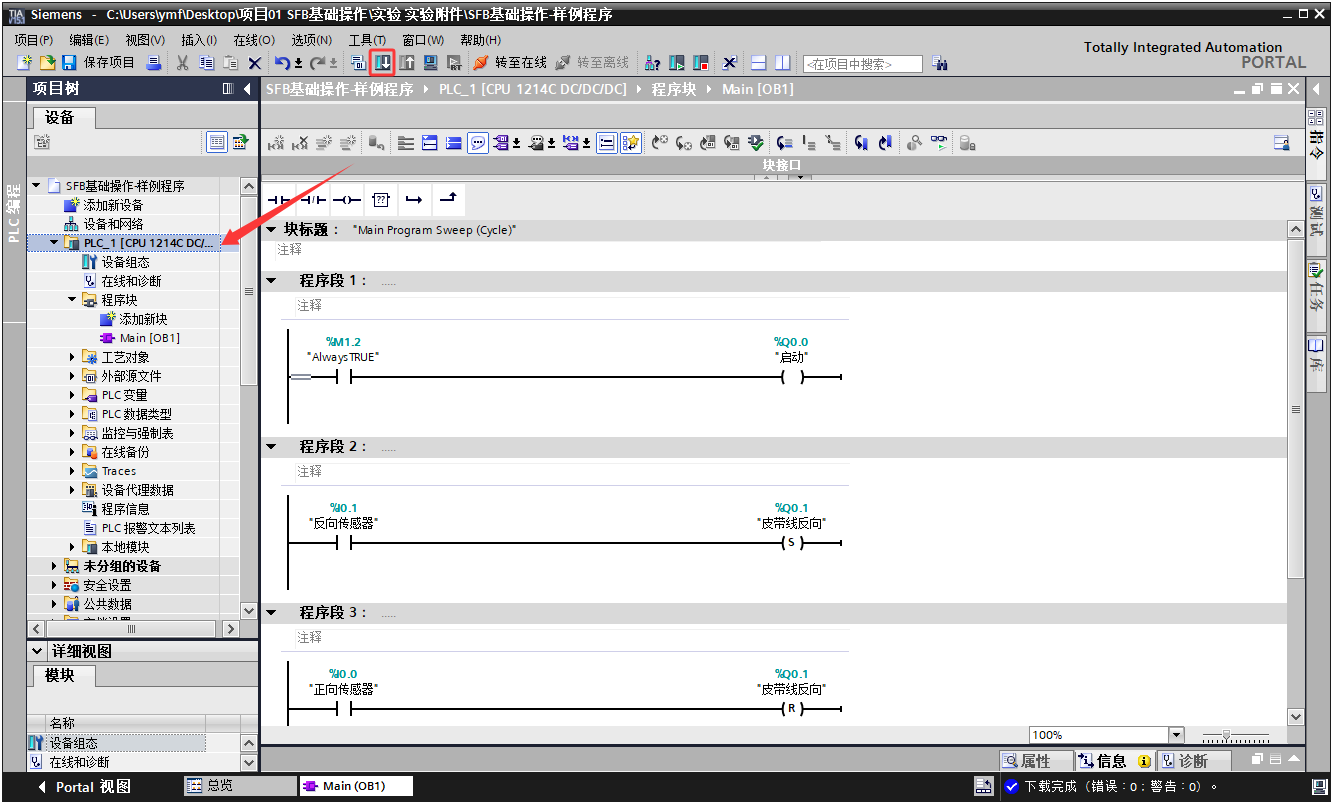This screenshot has height=804, width=1333.
Task: Open the 工具(T) menu
Action: pos(367,40)
